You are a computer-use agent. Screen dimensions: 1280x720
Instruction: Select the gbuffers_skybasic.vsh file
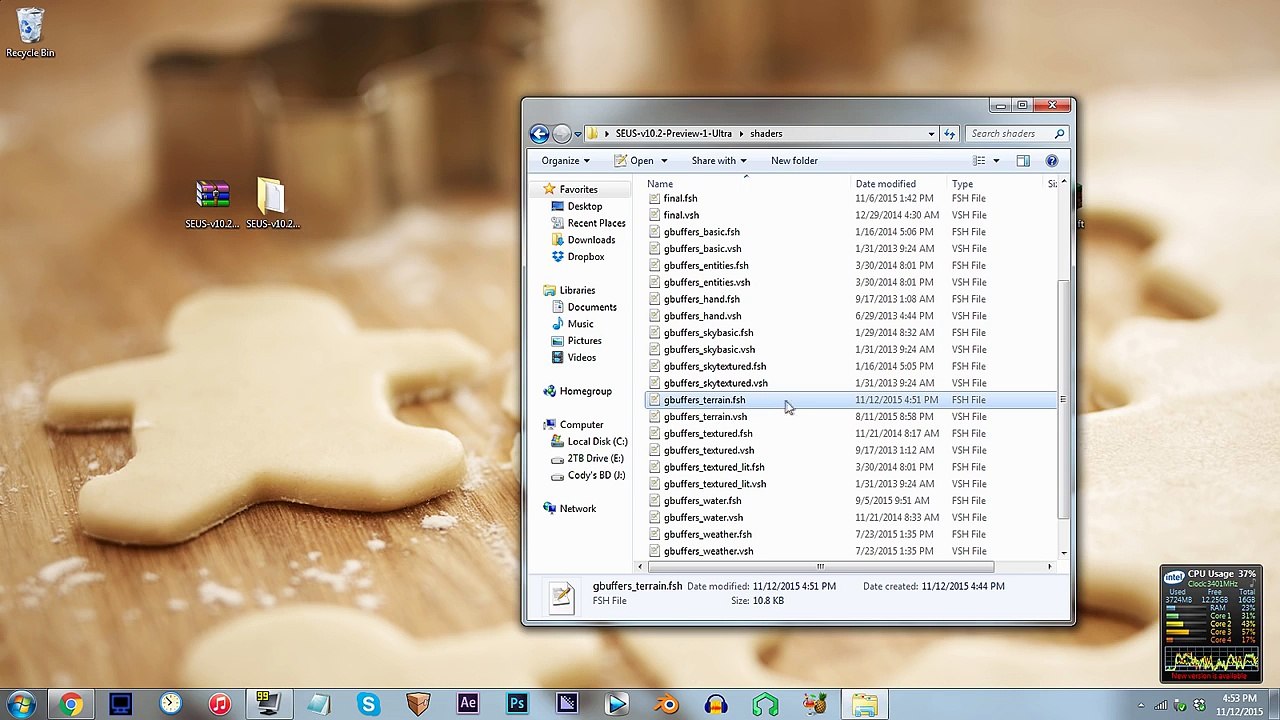click(709, 350)
